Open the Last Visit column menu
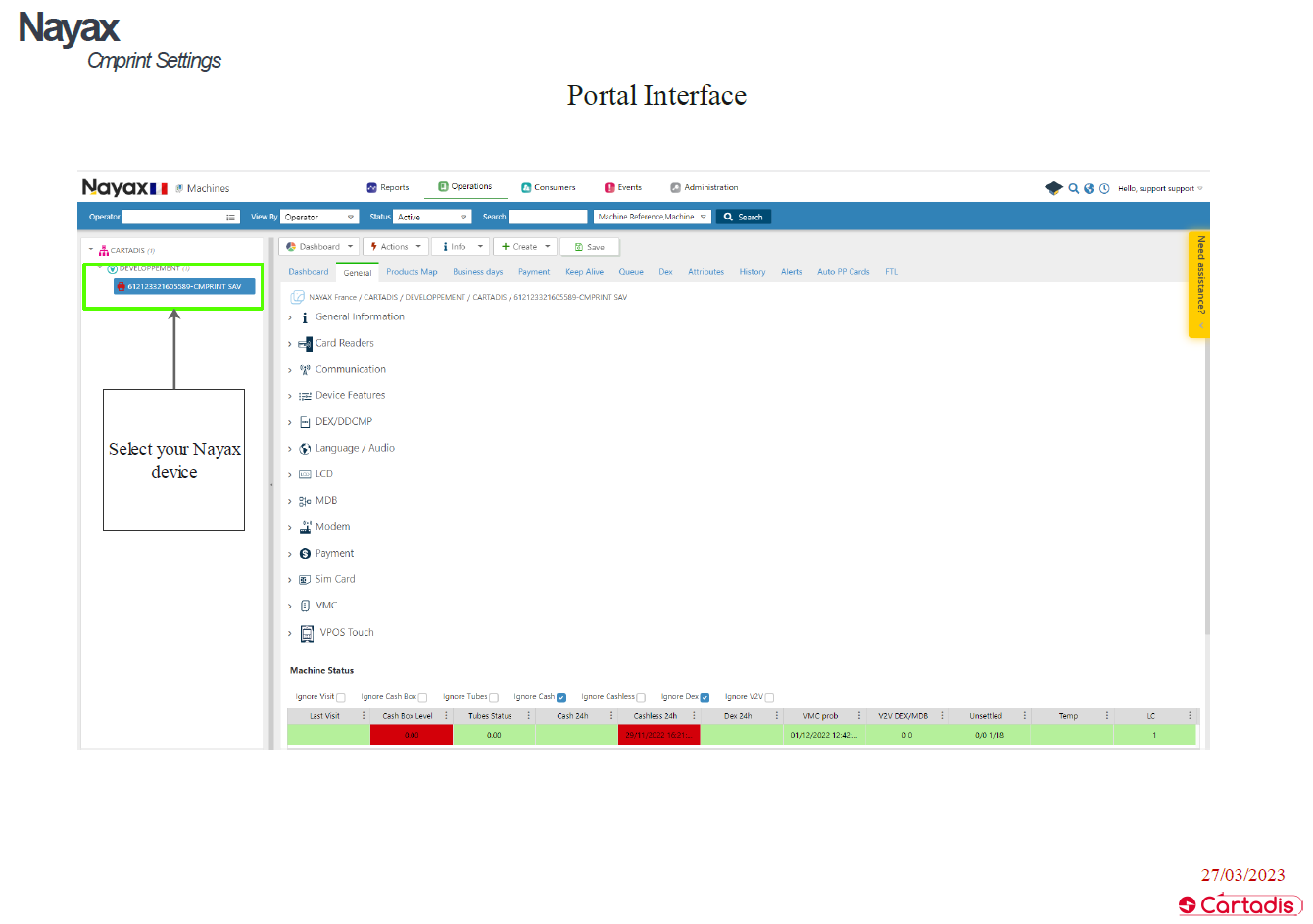 (364, 716)
